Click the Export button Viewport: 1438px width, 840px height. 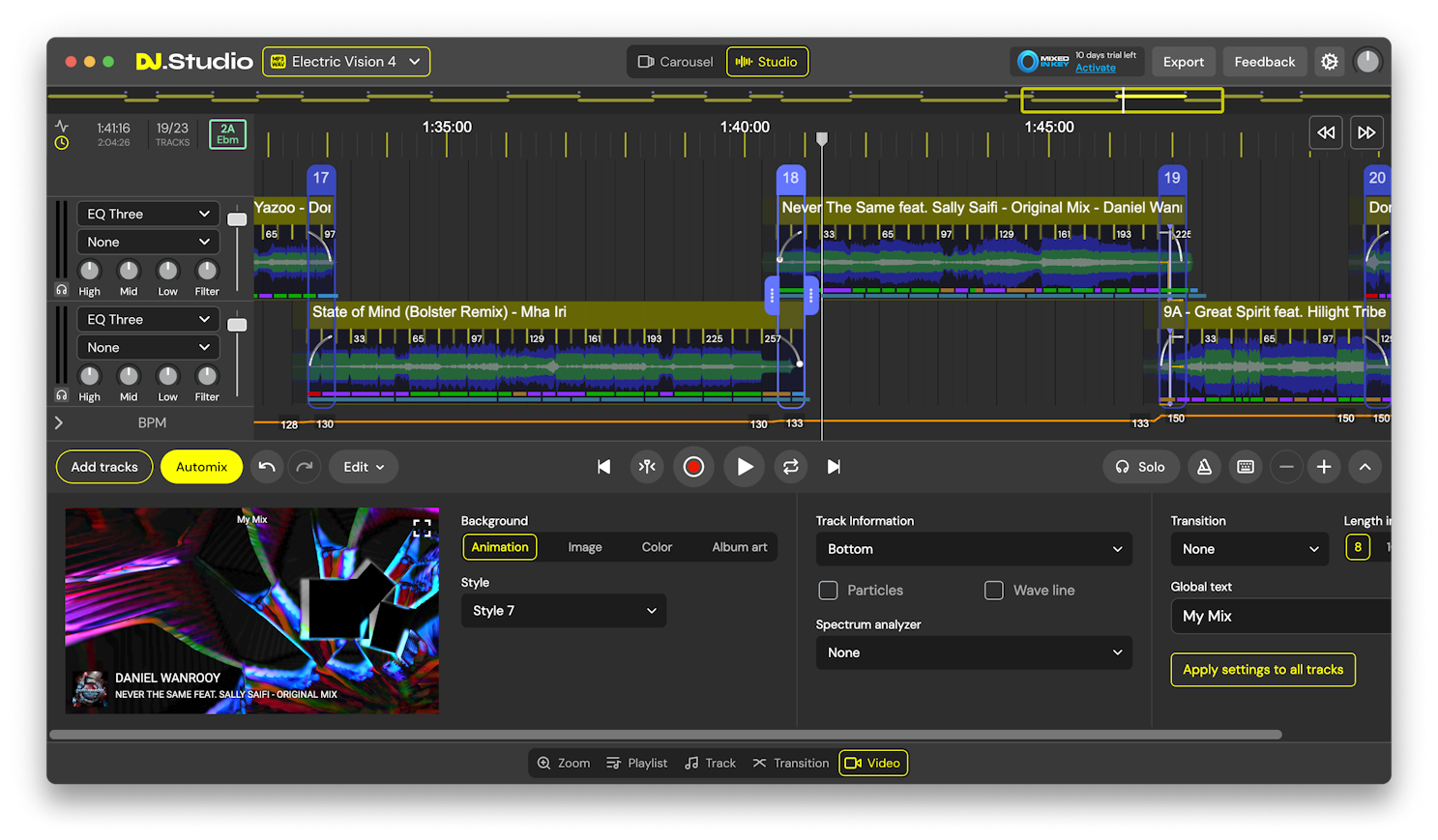(x=1184, y=62)
